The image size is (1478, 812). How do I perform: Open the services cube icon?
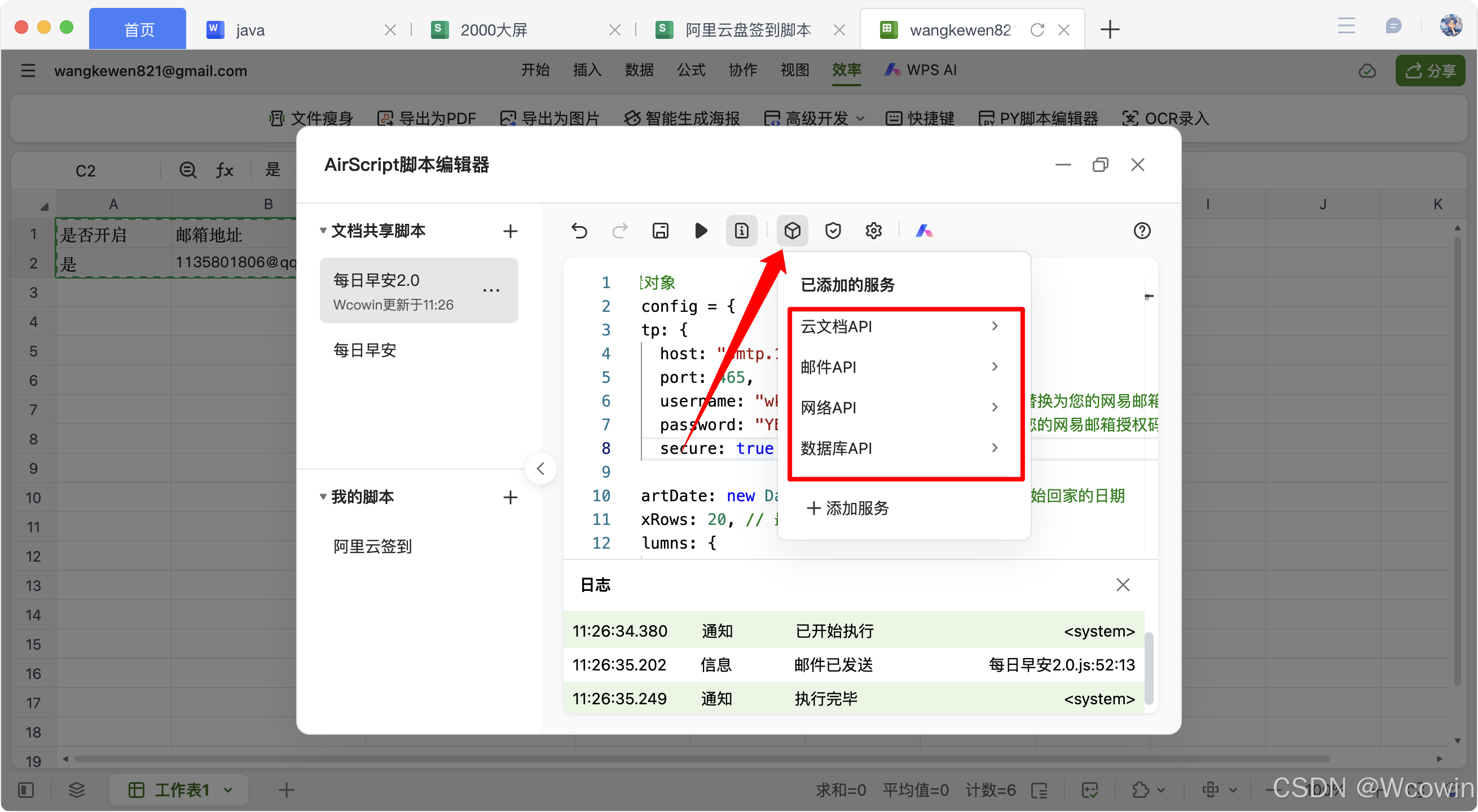793,231
